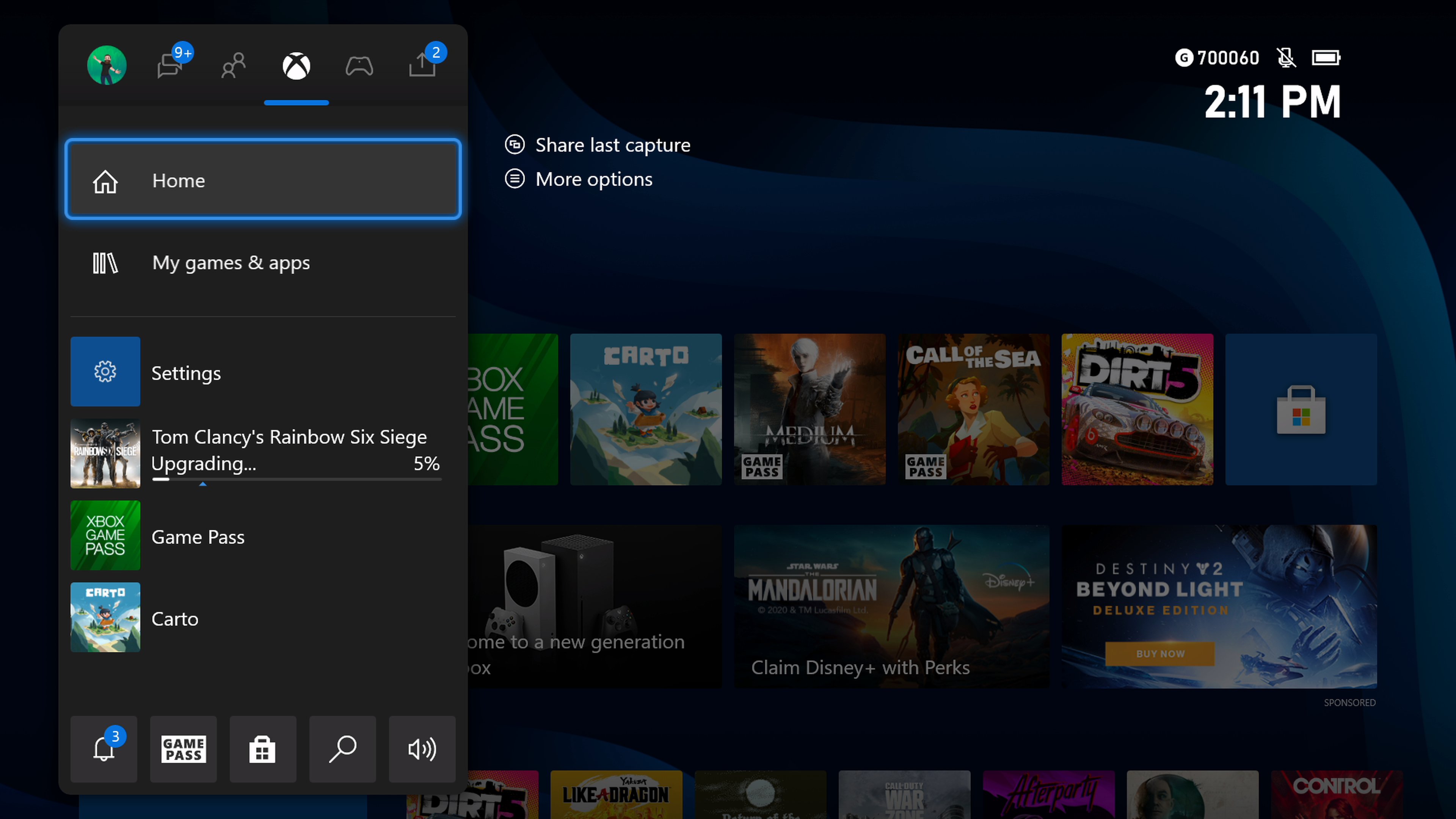1456x819 pixels.
Task: Open the Xbox Game Pass tile on dashboard
Action: pyautogui.click(x=513, y=409)
